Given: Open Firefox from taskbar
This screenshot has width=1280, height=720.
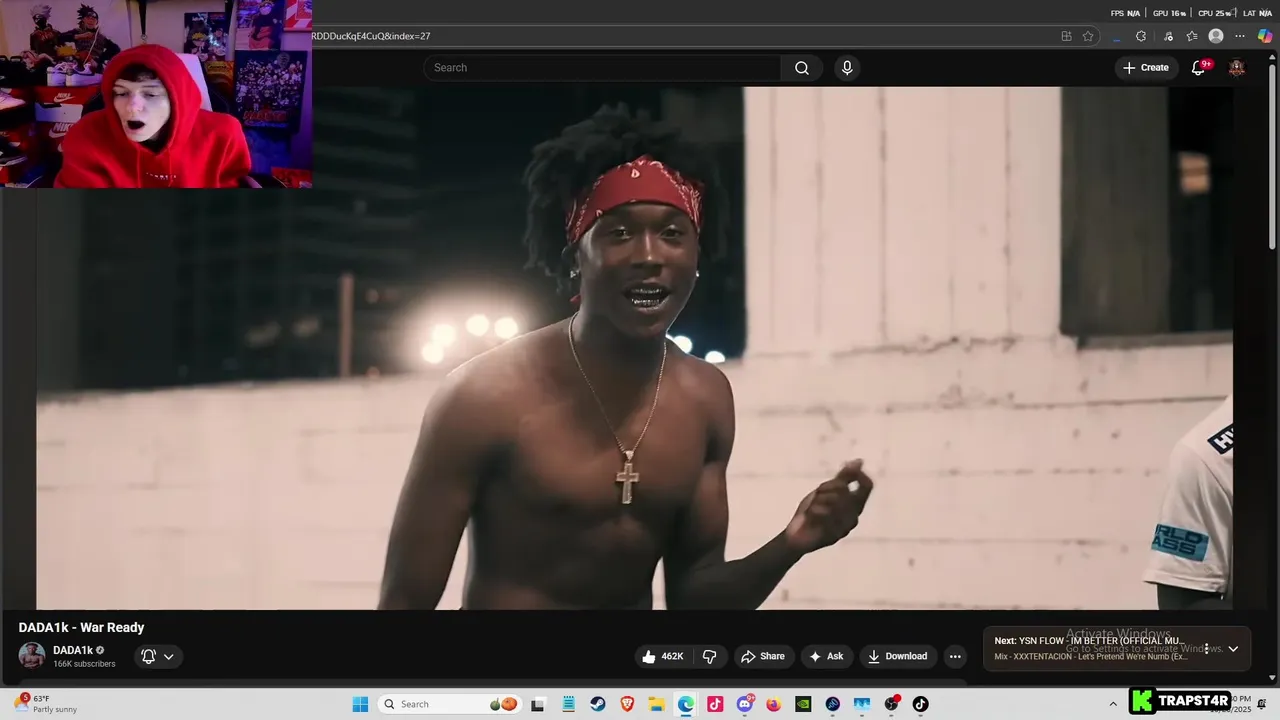Looking at the screenshot, I should click(774, 704).
